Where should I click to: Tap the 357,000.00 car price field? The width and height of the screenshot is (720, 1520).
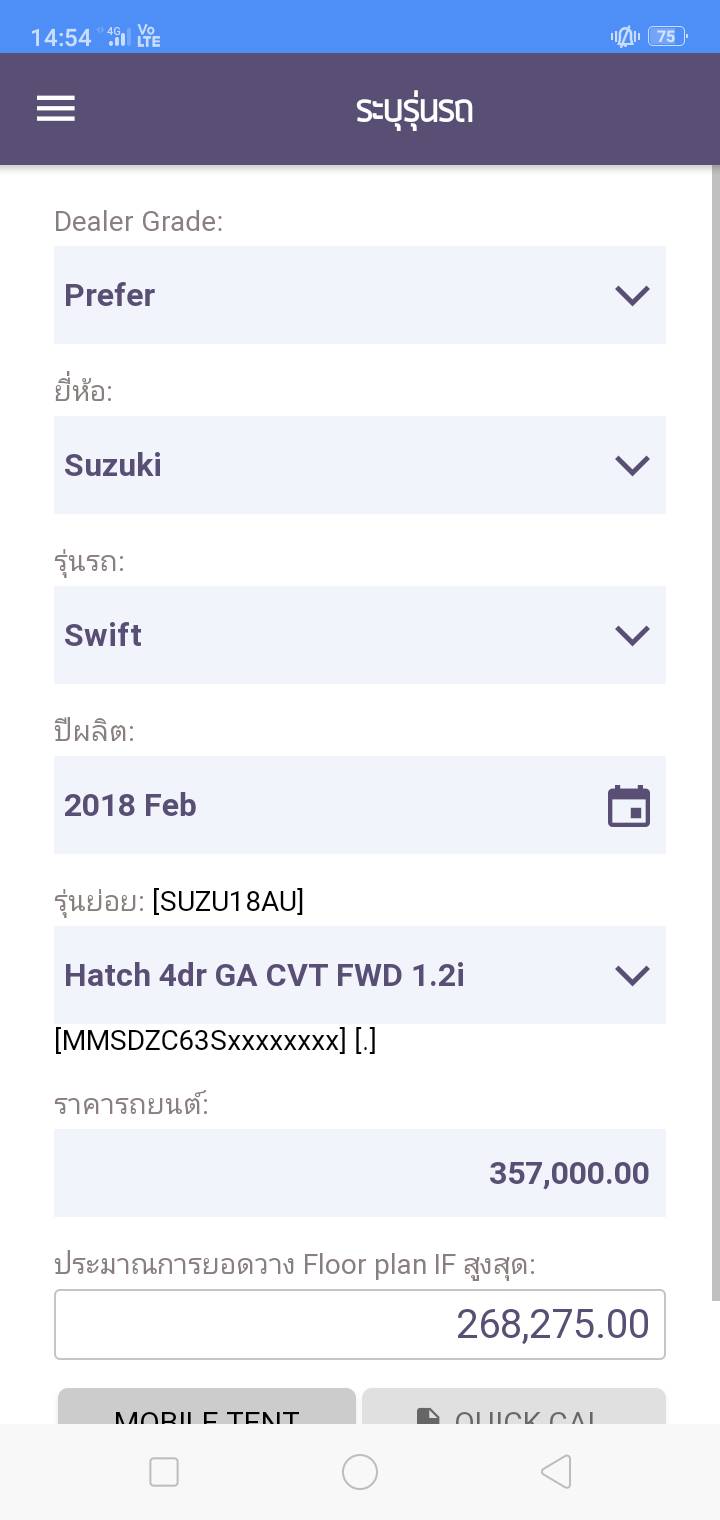point(360,1173)
